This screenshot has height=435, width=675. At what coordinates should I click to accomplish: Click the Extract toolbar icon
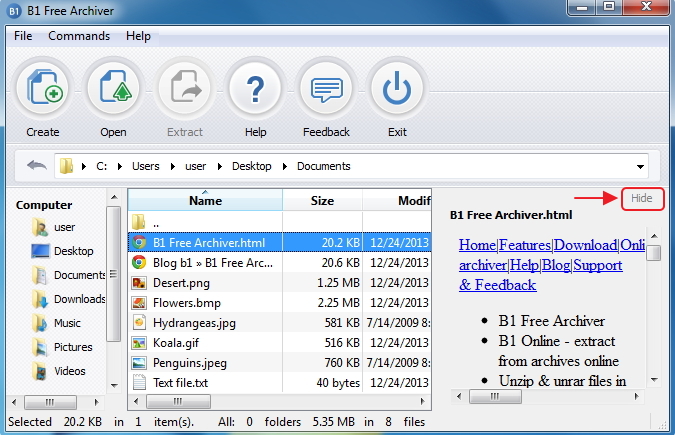185,89
